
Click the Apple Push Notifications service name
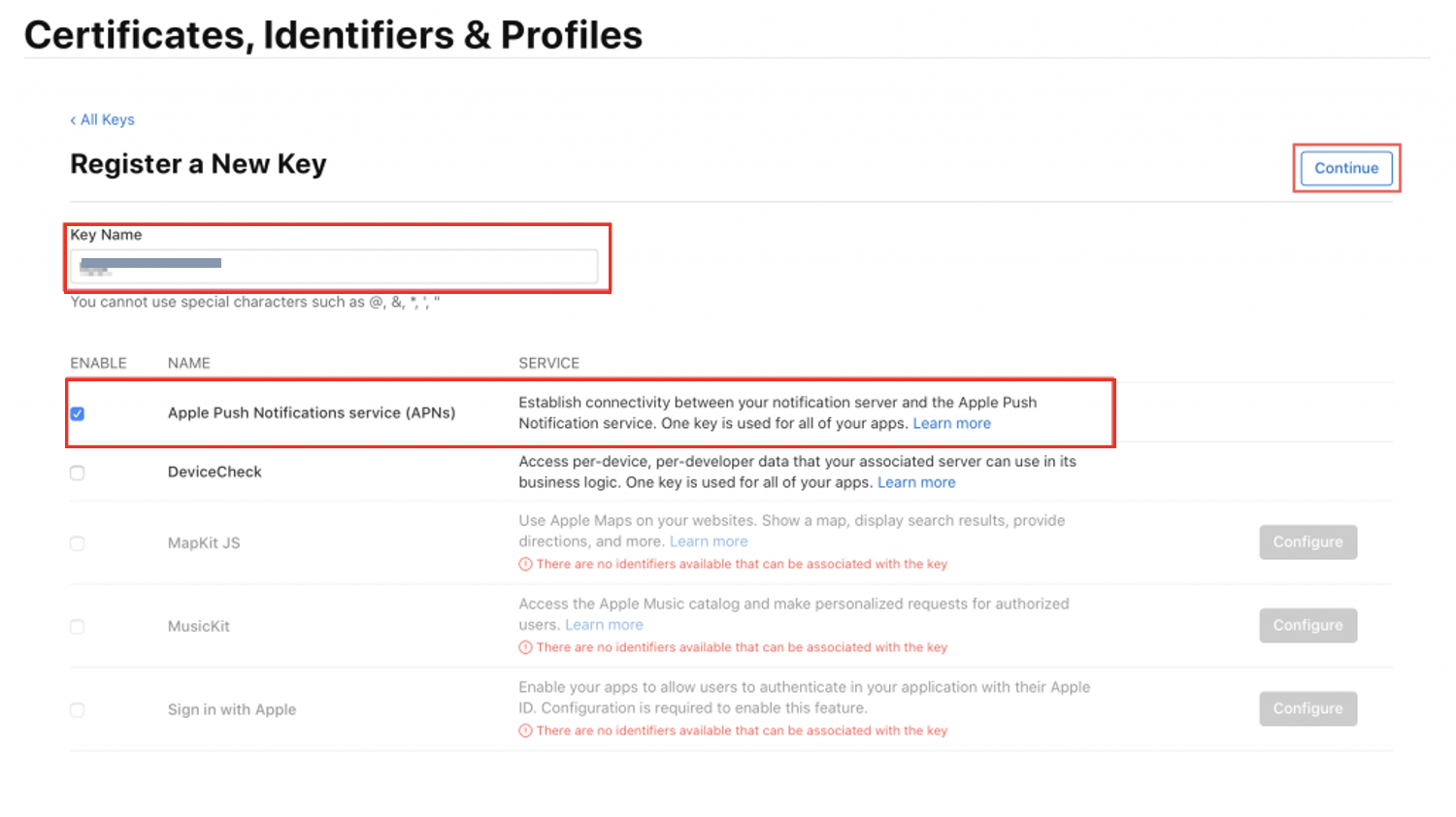[311, 413]
